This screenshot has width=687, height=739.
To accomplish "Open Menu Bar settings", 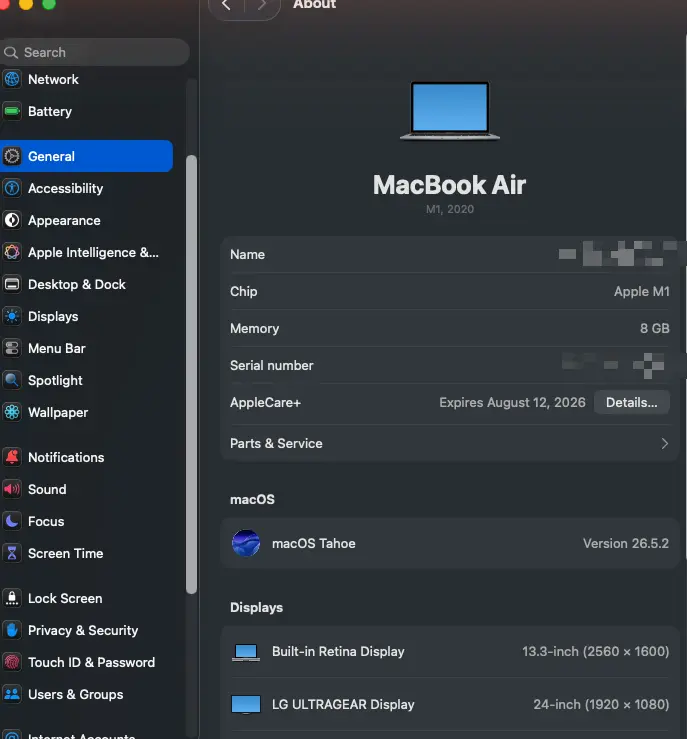I will pyautogui.click(x=87, y=348).
